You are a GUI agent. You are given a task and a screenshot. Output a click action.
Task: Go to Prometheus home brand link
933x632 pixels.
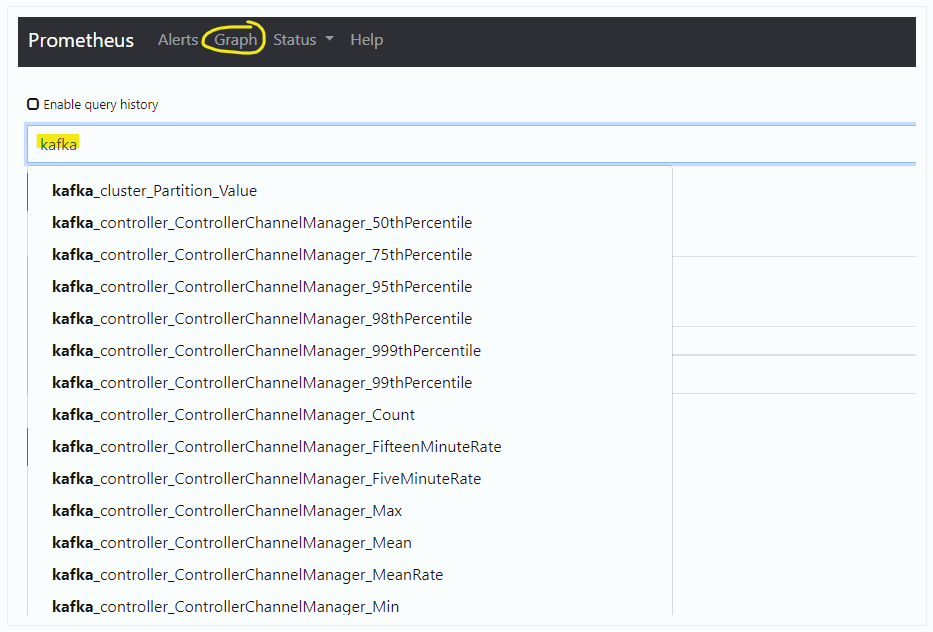pyautogui.click(x=81, y=40)
